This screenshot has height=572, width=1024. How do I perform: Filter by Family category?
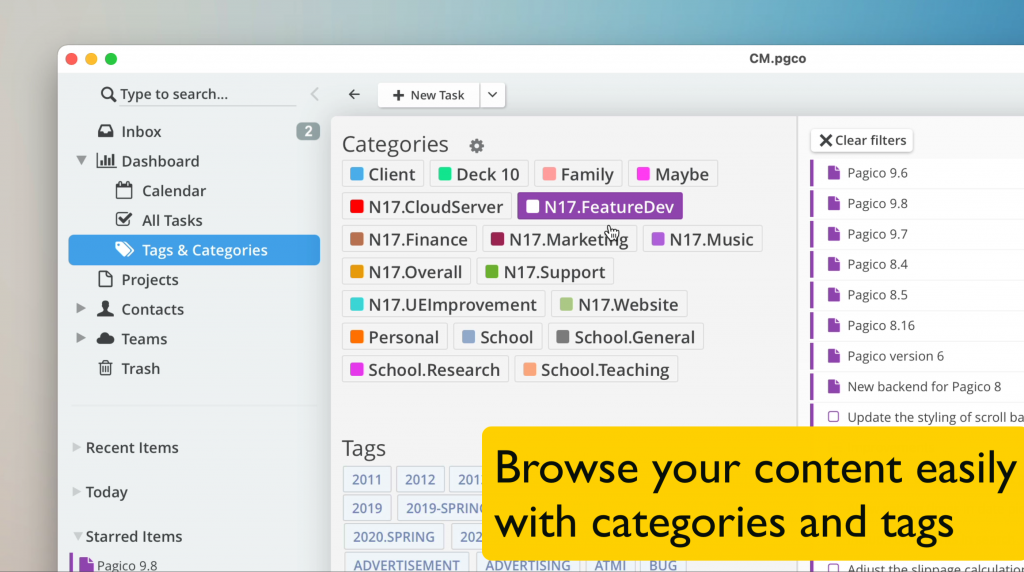[x=578, y=174]
